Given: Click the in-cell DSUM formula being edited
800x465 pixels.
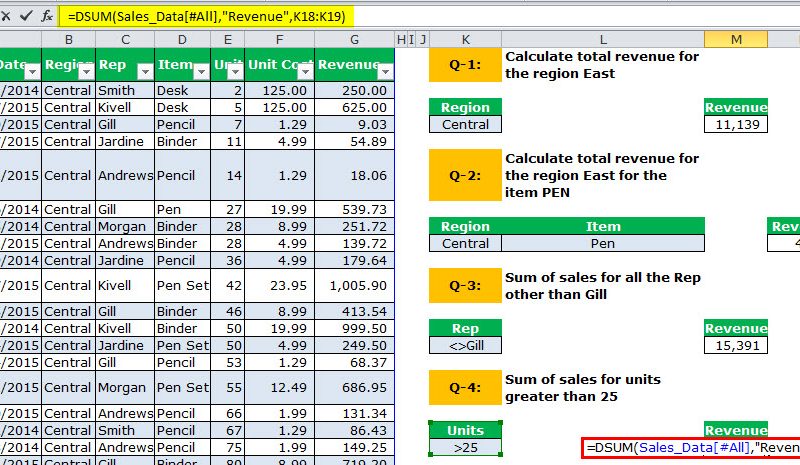Looking at the screenshot, I should [x=691, y=448].
